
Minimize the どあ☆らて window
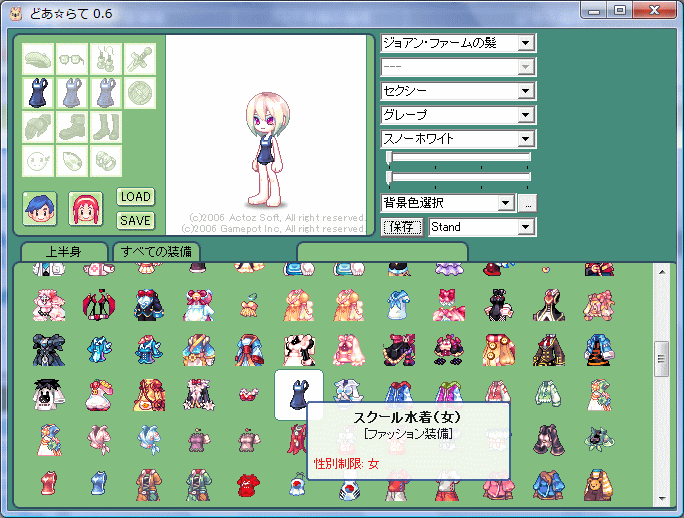coord(593,10)
